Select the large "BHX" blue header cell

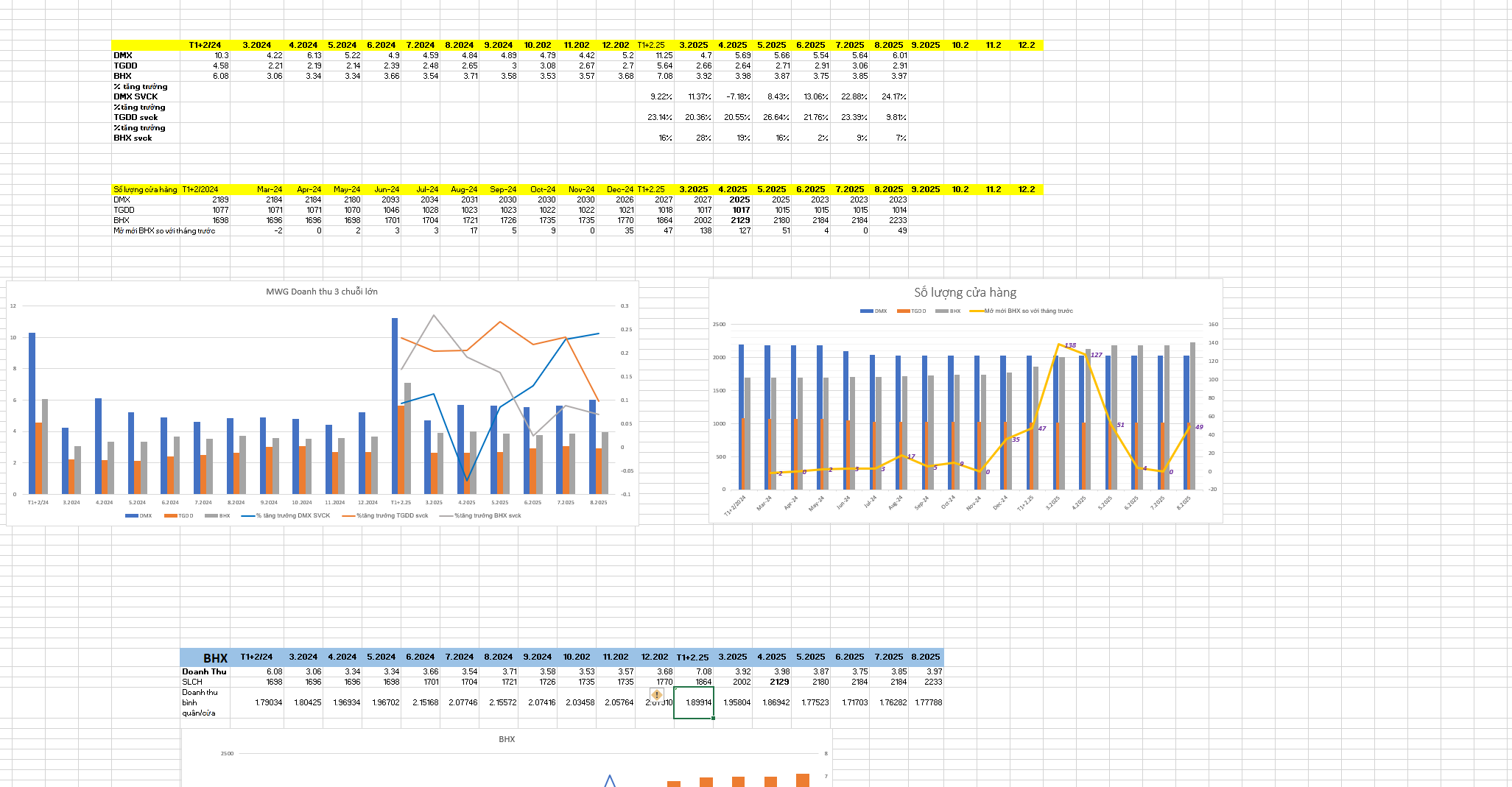(x=205, y=657)
